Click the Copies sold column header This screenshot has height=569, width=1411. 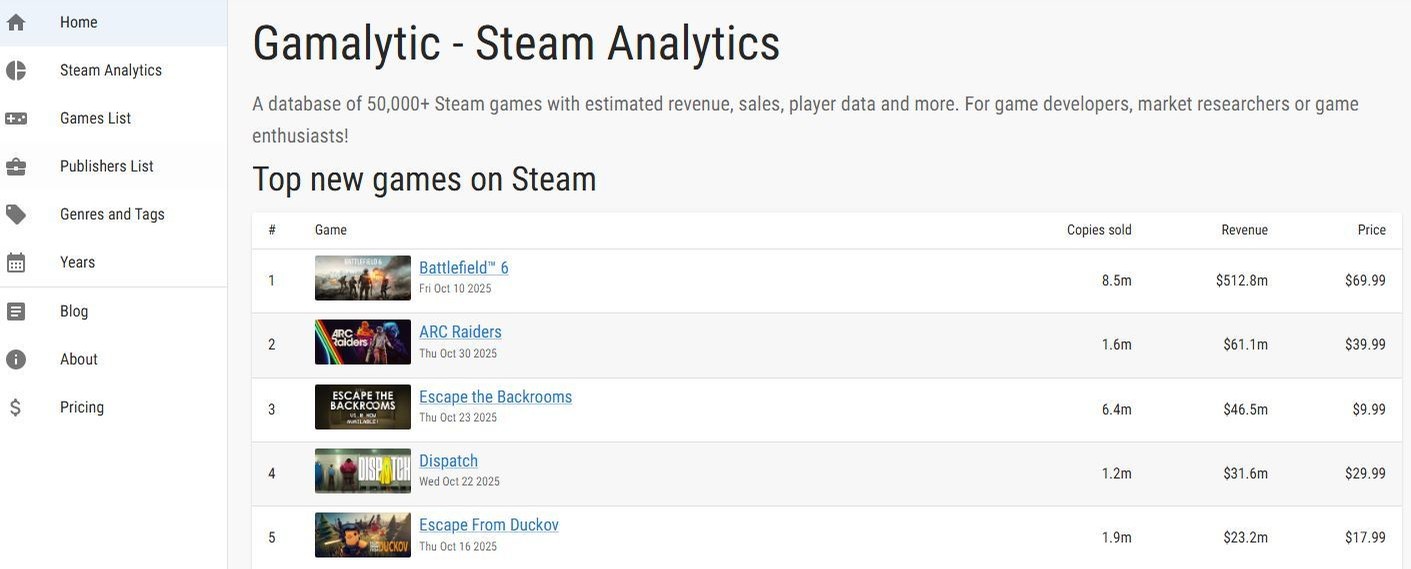1098,230
